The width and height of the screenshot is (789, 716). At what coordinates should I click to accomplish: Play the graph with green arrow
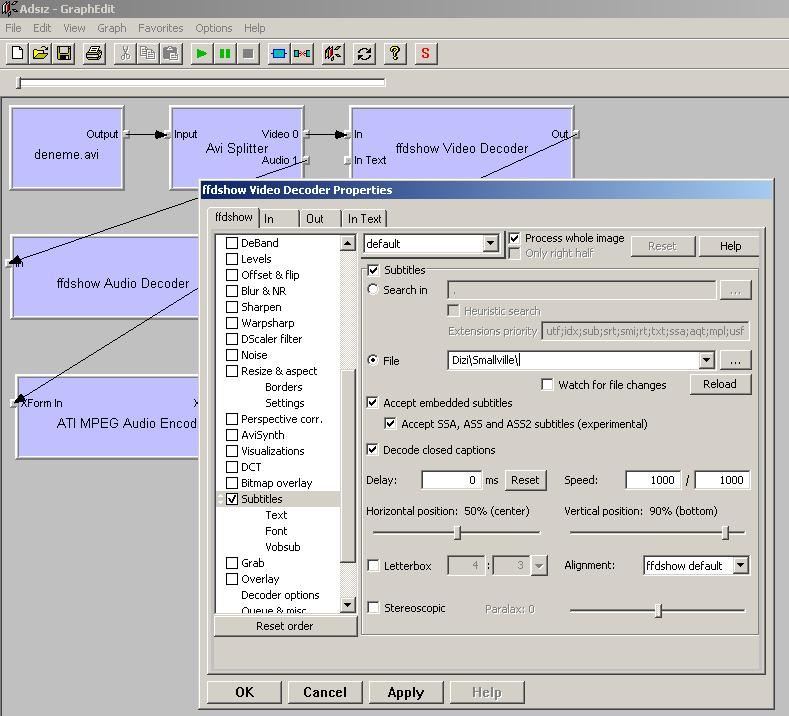tap(201, 53)
